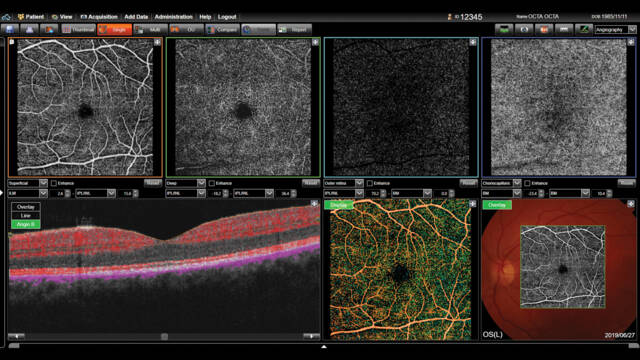Open the Outer retina slab dropdown
640x360 pixels.
[x=343, y=183]
